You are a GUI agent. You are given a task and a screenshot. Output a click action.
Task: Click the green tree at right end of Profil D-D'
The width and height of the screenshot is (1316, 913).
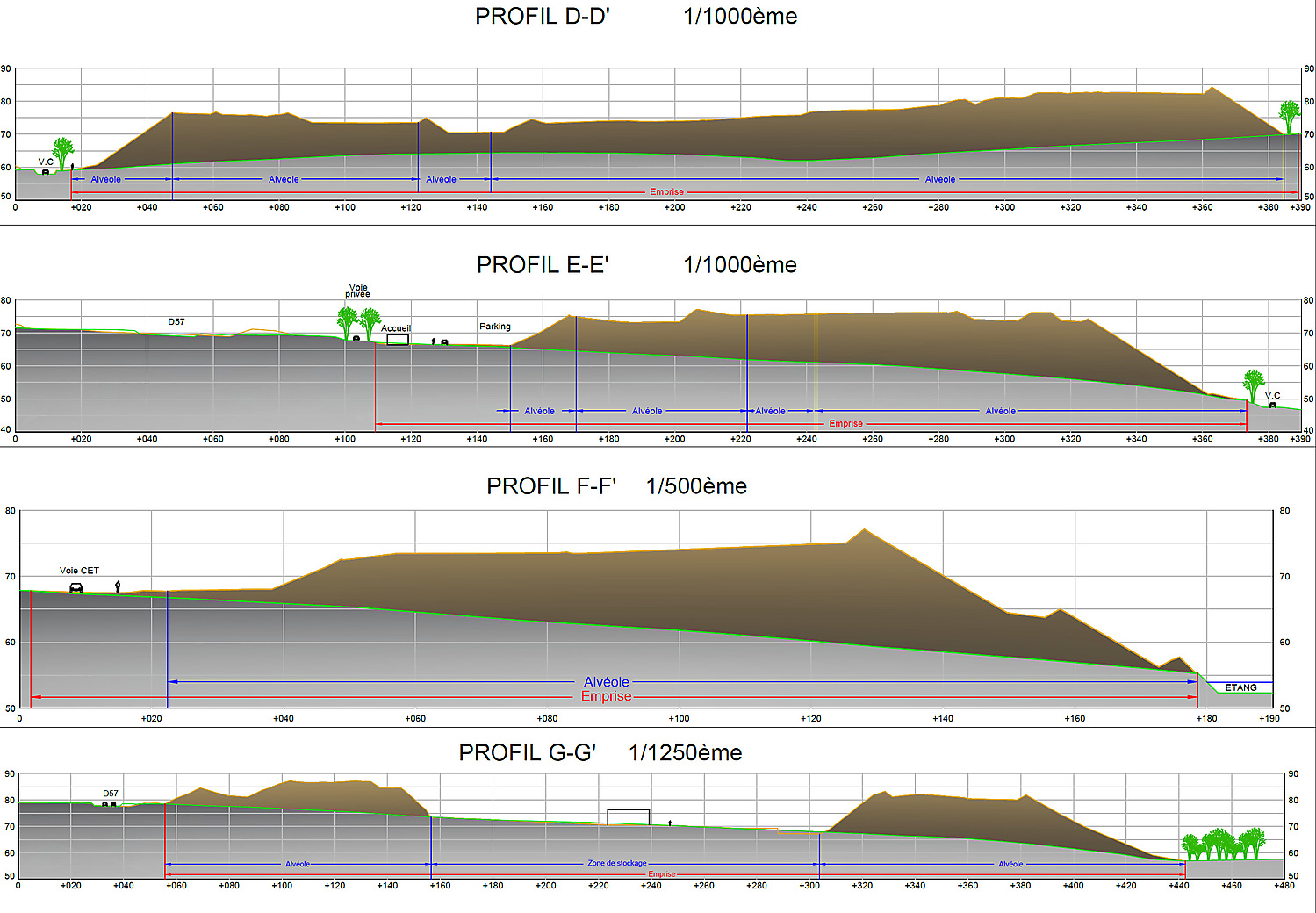pyautogui.click(x=1289, y=116)
